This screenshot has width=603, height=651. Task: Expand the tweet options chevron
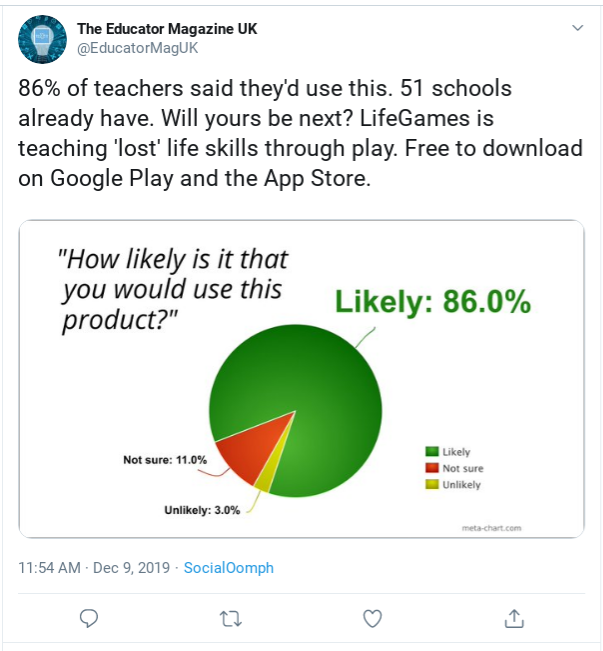pos(577,29)
